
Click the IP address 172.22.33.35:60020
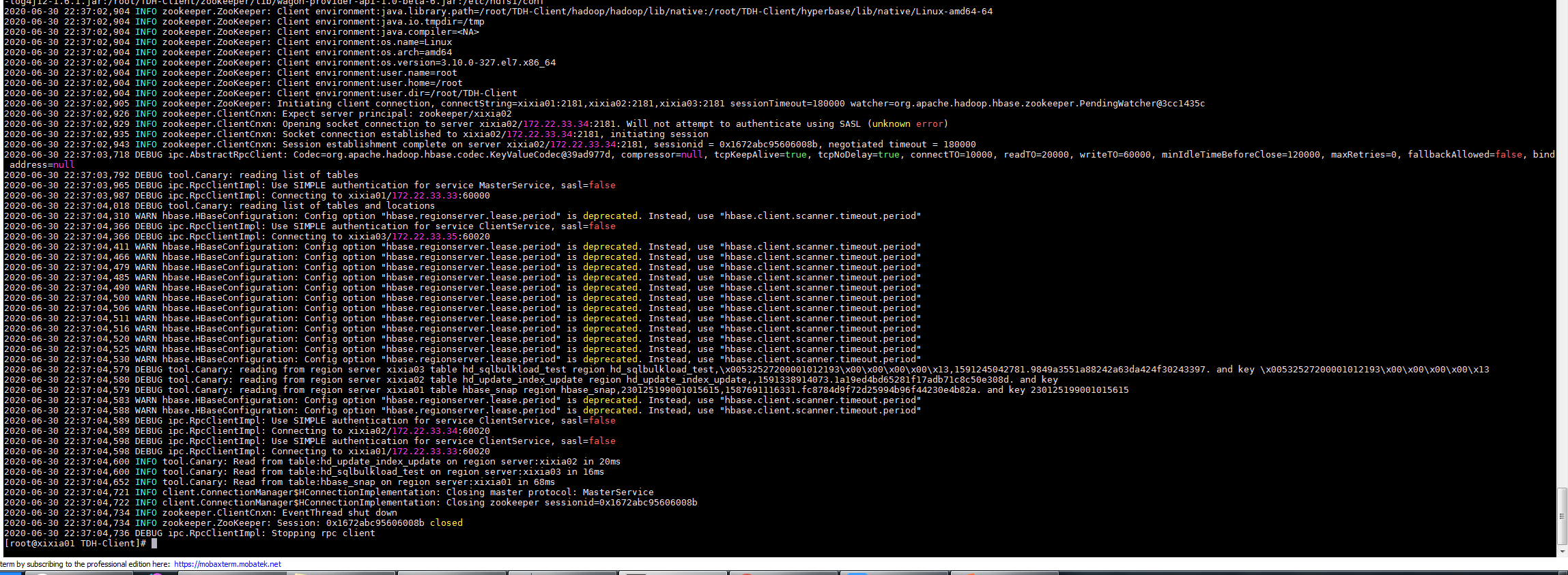pos(440,237)
